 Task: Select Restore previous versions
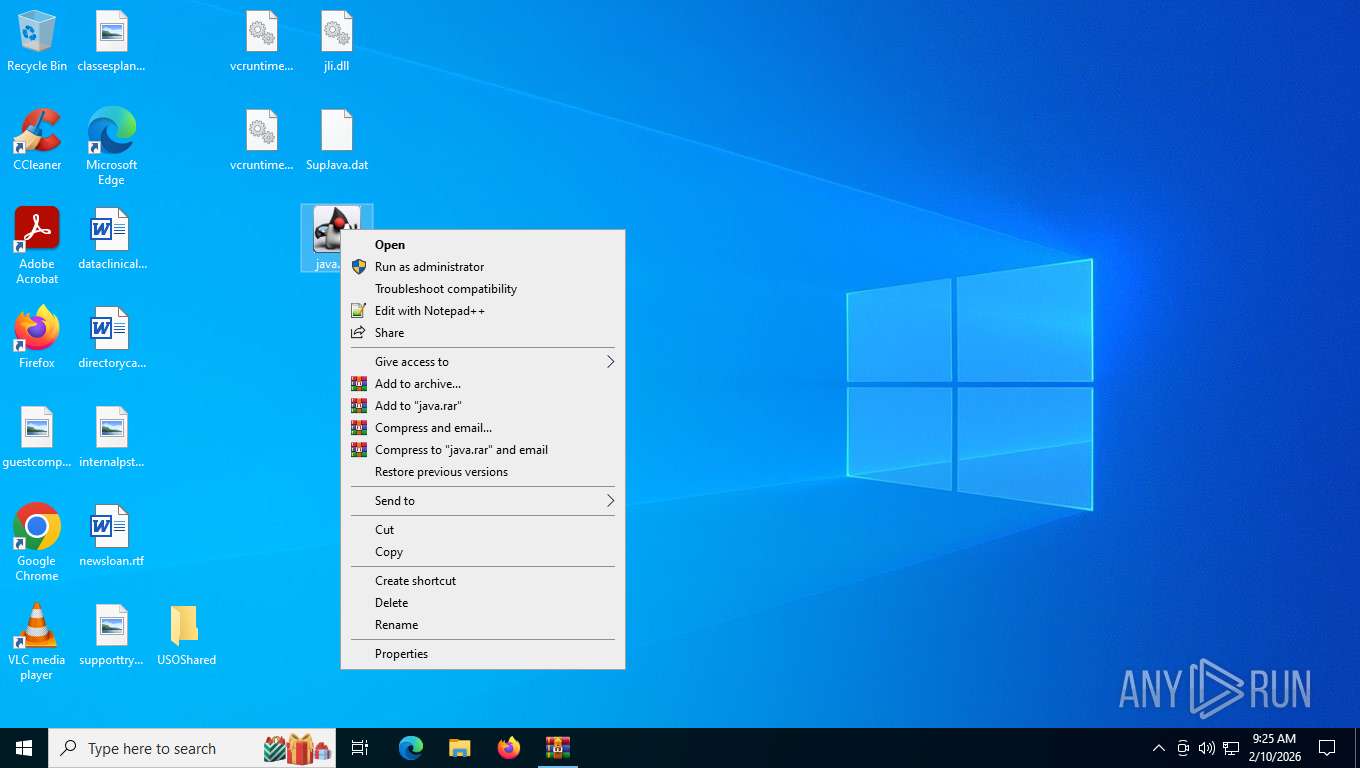tap(483, 472)
